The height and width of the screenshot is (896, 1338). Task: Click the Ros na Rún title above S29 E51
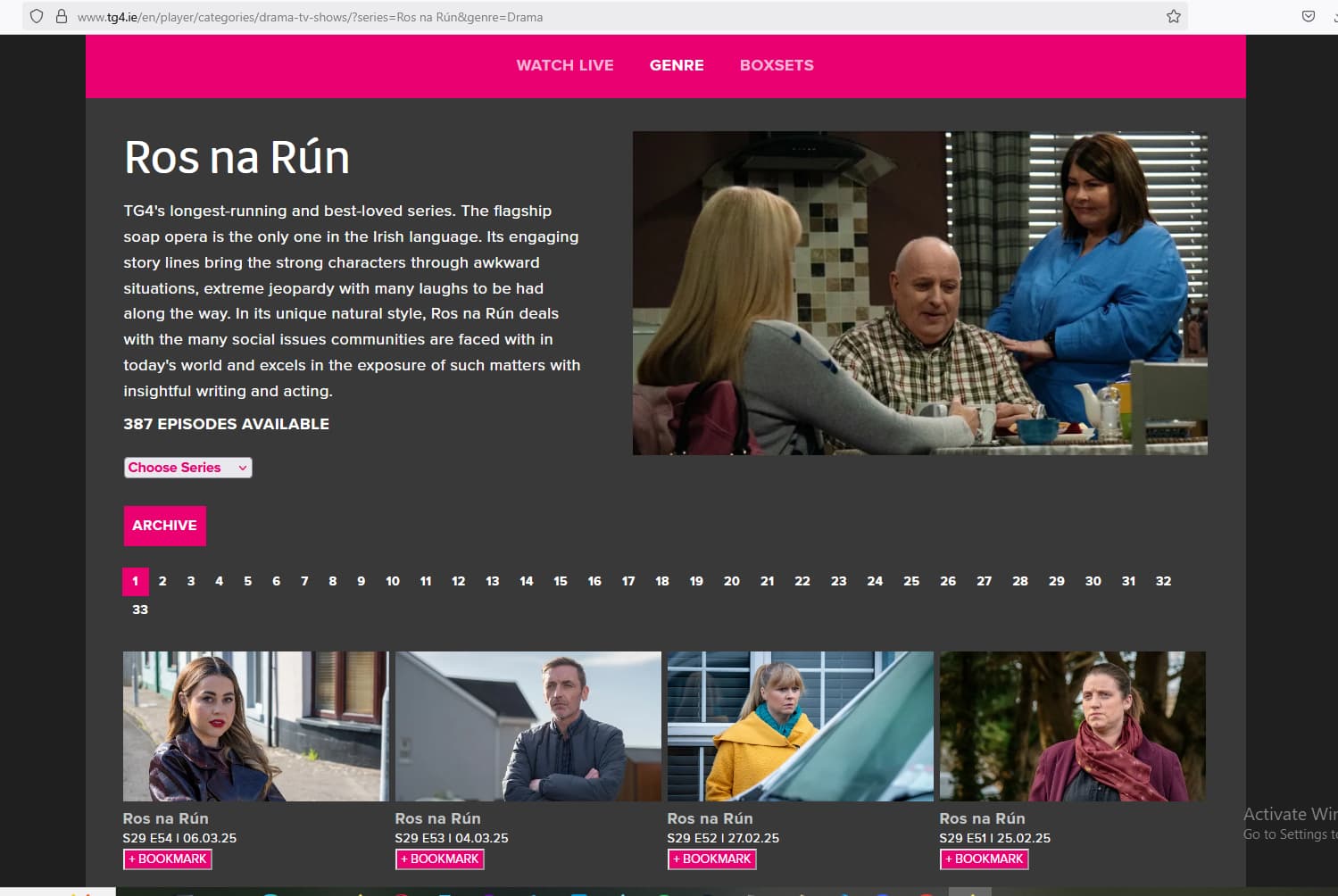pos(983,818)
